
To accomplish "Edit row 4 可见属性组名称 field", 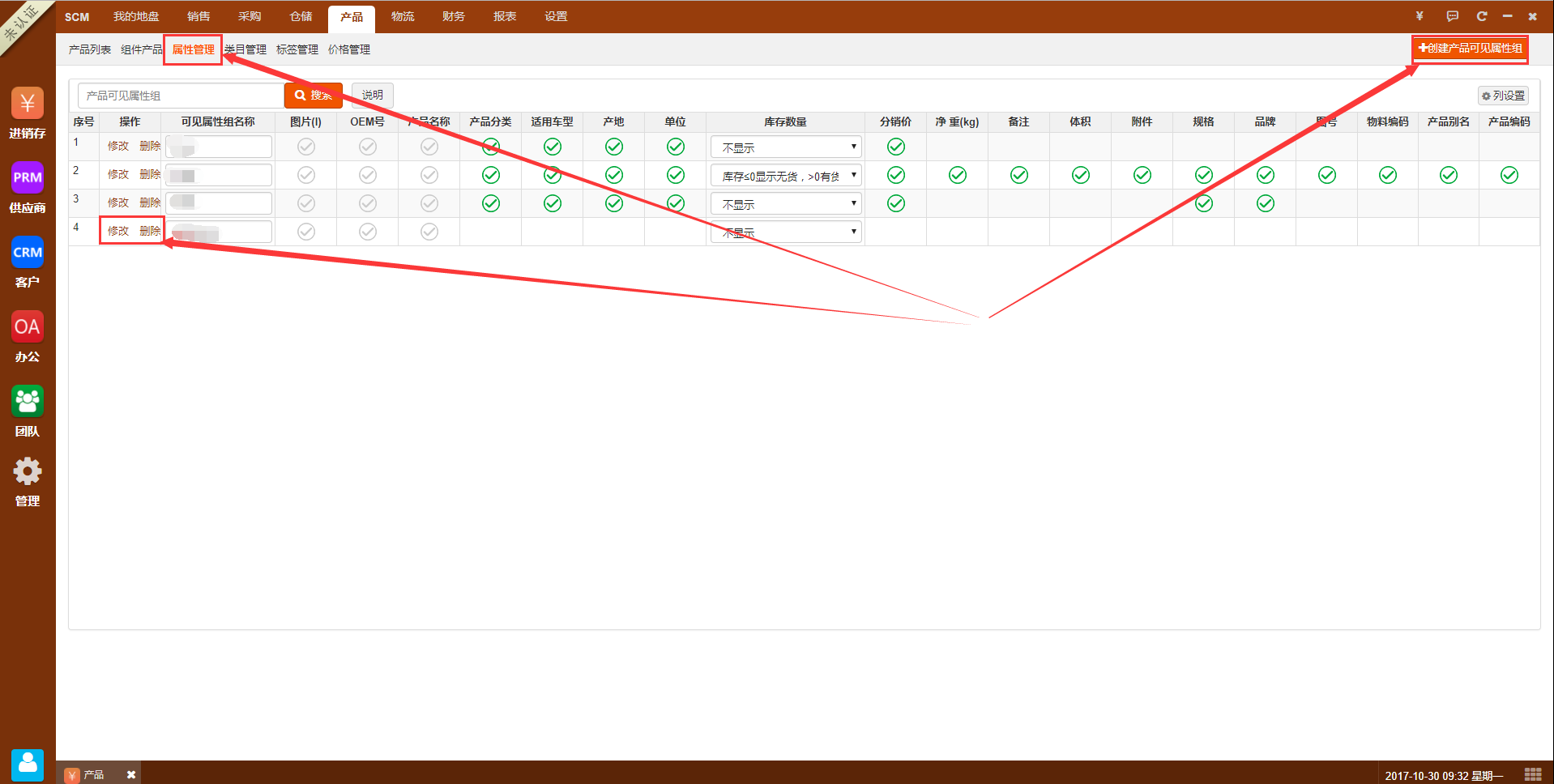I will click(x=219, y=232).
